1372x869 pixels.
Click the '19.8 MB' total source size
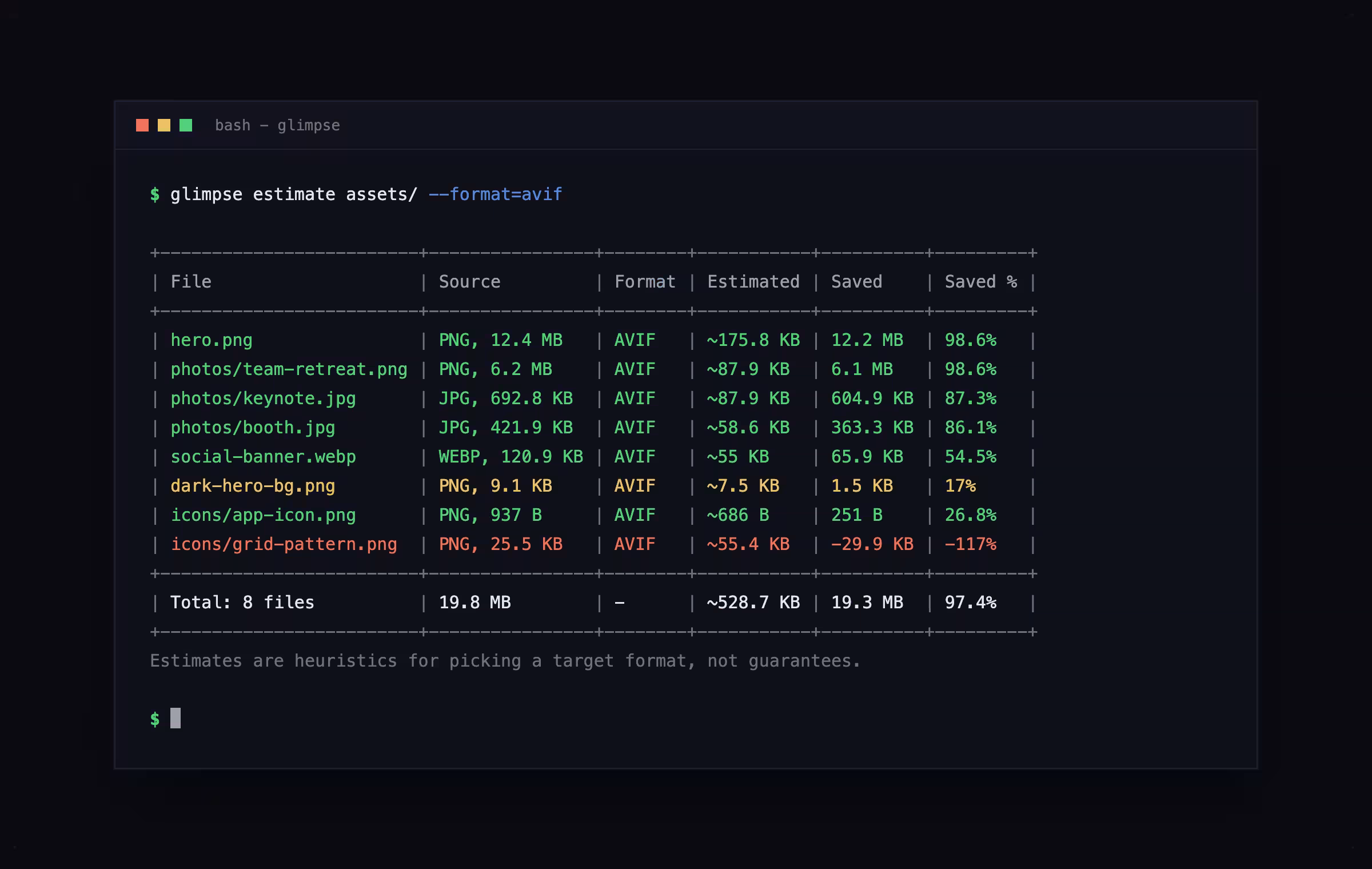tap(474, 603)
